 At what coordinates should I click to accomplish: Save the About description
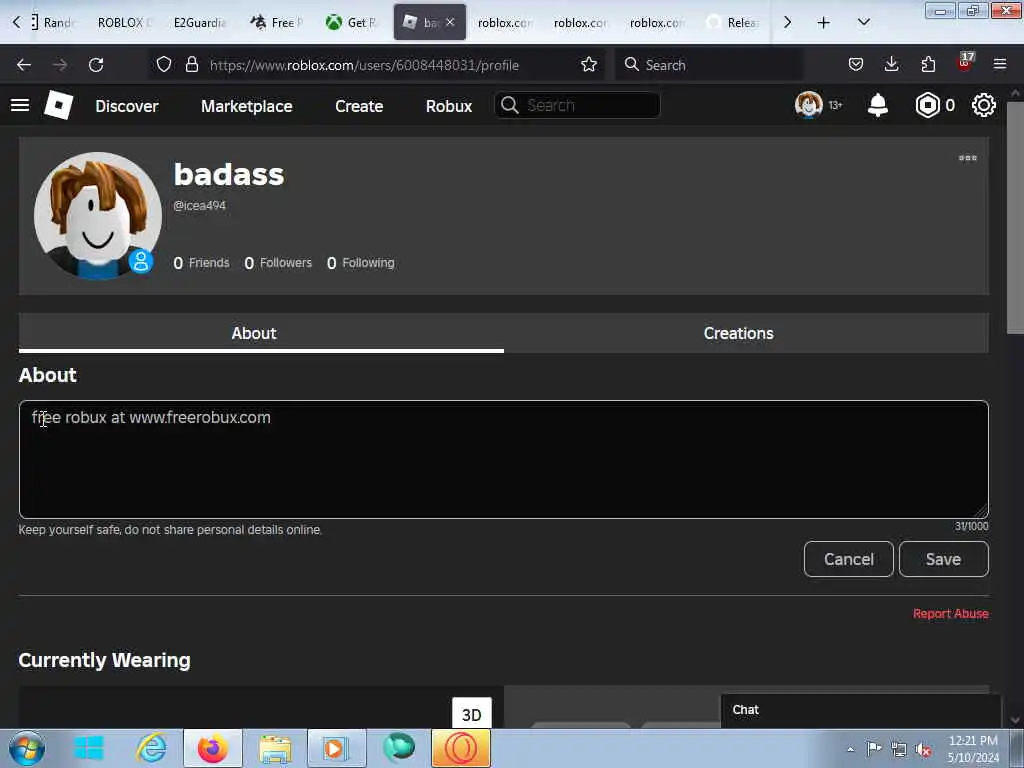[943, 559]
